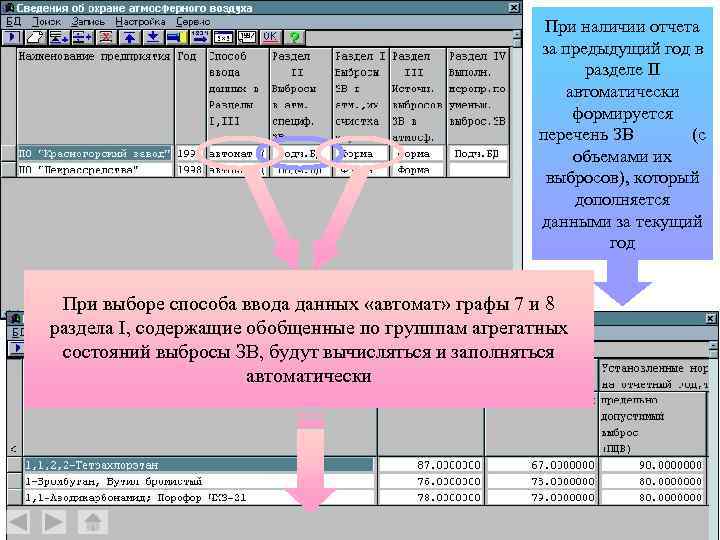Click the exit door toolbar icon
The image size is (720, 540).
pyautogui.click(x=12, y=37)
